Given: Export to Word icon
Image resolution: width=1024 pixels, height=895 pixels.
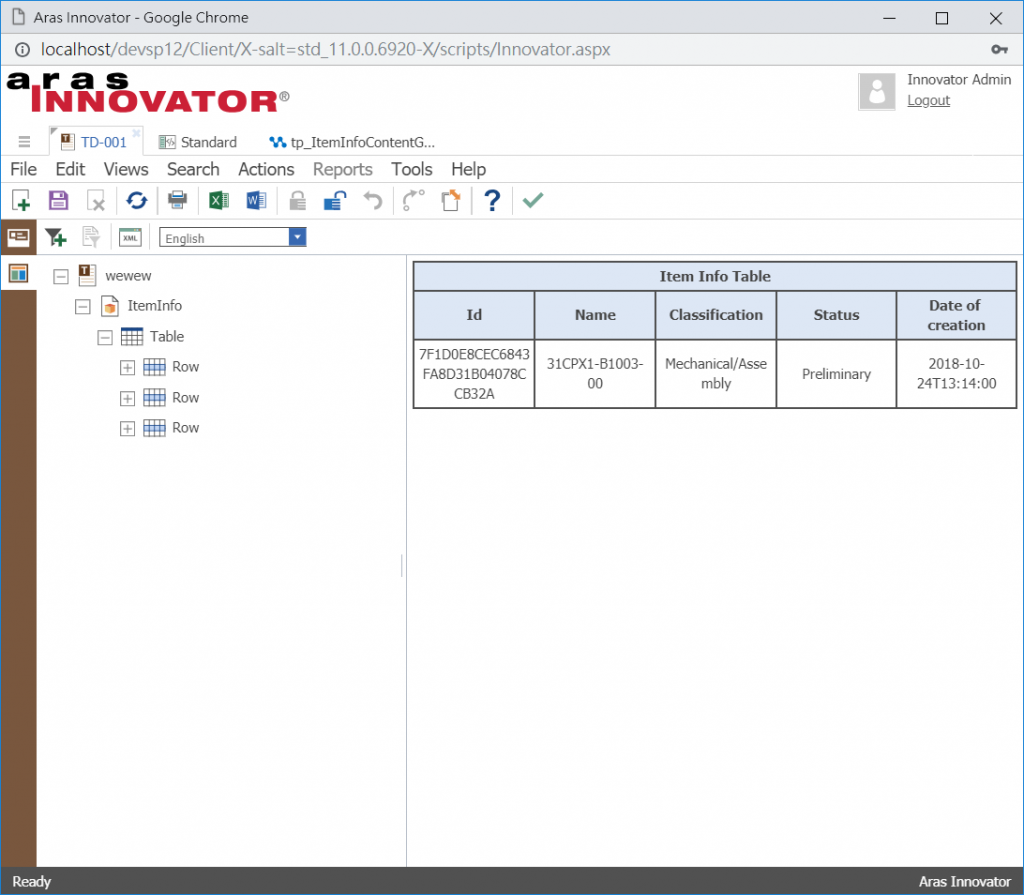Looking at the screenshot, I should (257, 200).
